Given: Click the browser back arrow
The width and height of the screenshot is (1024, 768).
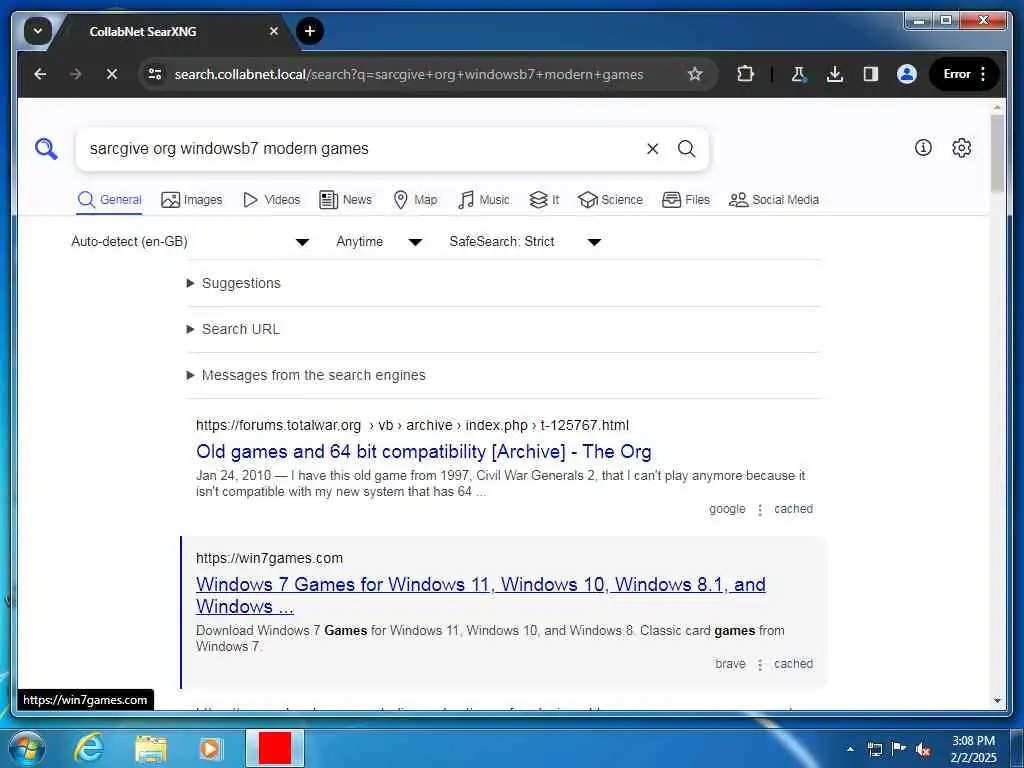Looking at the screenshot, I should tap(40, 74).
